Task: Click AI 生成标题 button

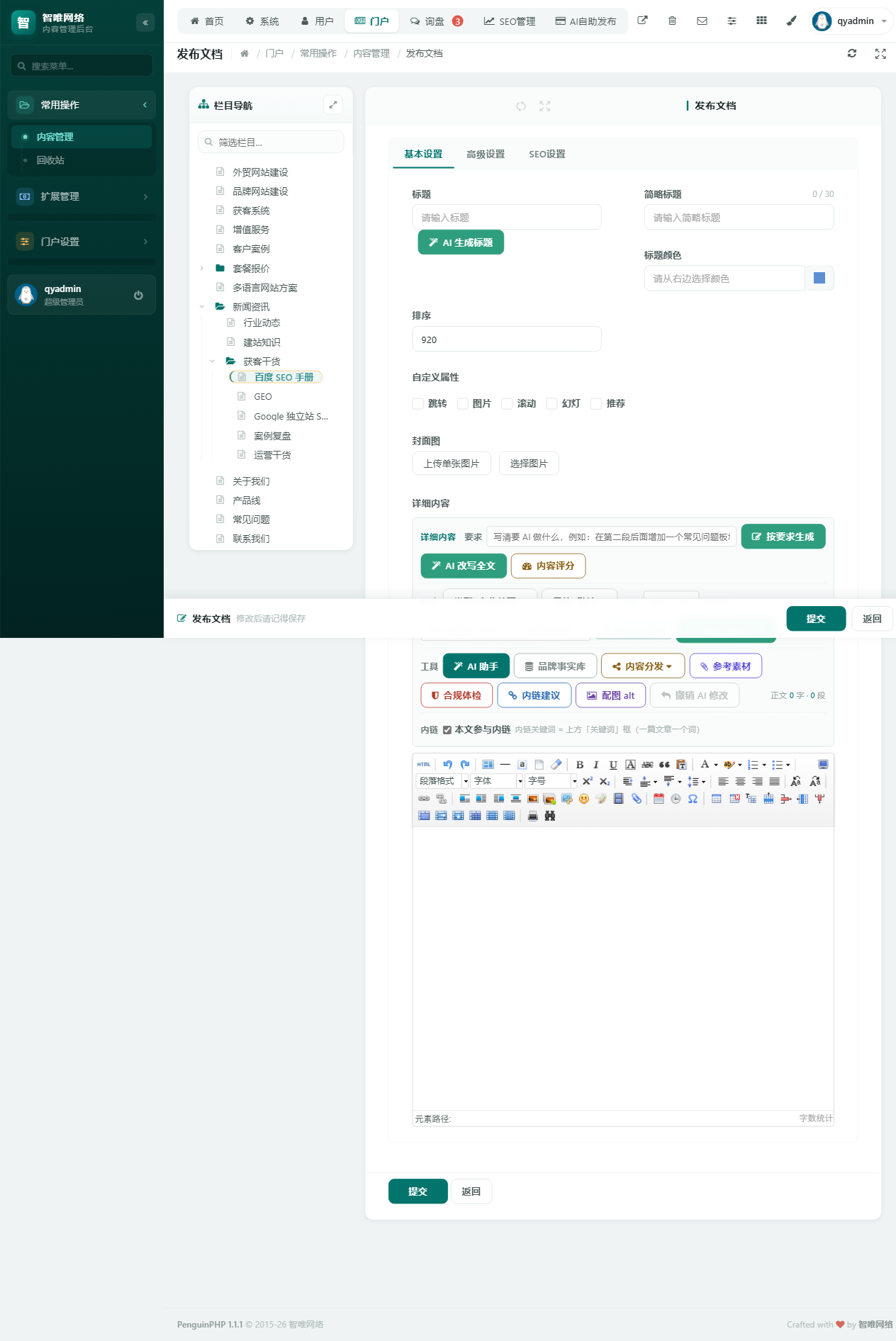Action: click(461, 242)
